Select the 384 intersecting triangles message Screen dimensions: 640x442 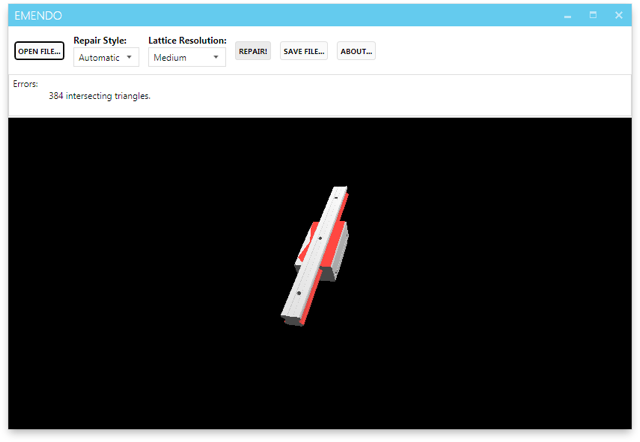coord(99,96)
